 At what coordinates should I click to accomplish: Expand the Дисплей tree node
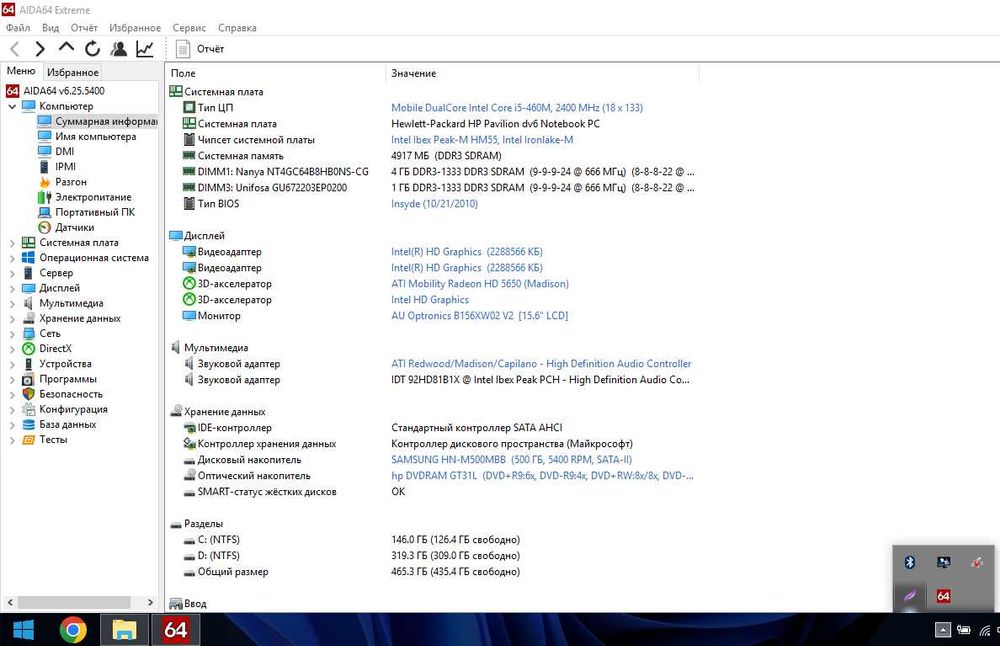[12, 288]
